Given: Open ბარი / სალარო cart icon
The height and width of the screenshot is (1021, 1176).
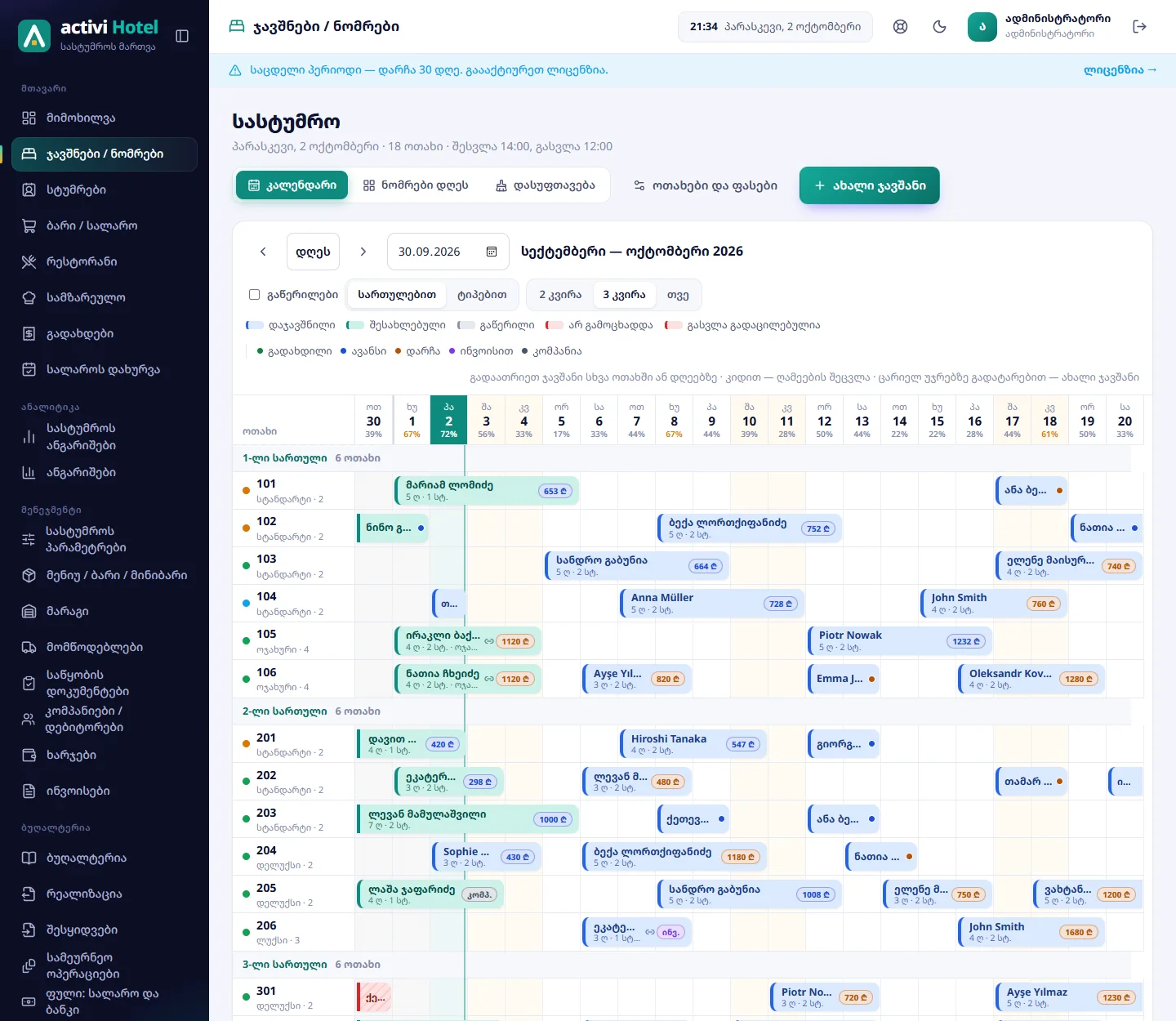Looking at the screenshot, I should coord(29,225).
